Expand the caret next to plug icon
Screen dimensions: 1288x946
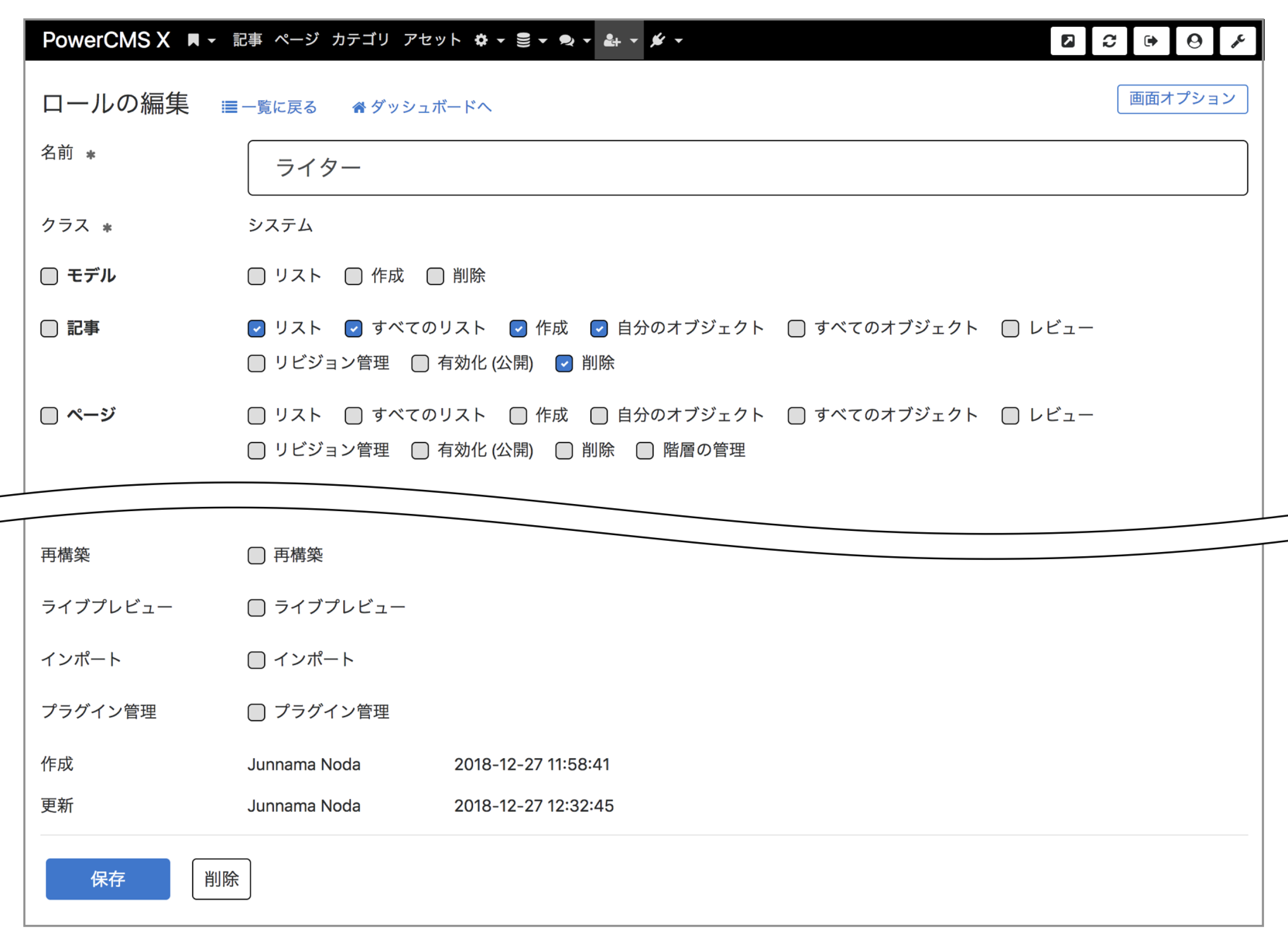click(x=679, y=40)
